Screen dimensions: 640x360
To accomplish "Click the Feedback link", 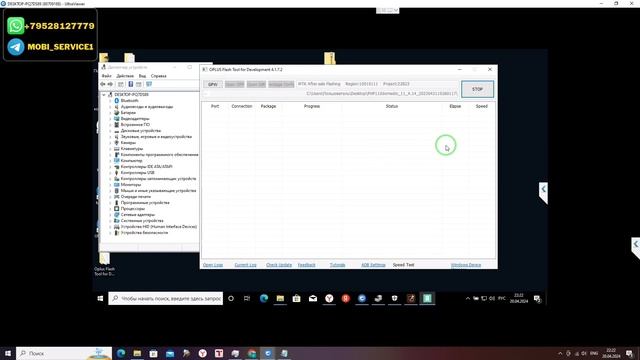I will (x=307, y=265).
